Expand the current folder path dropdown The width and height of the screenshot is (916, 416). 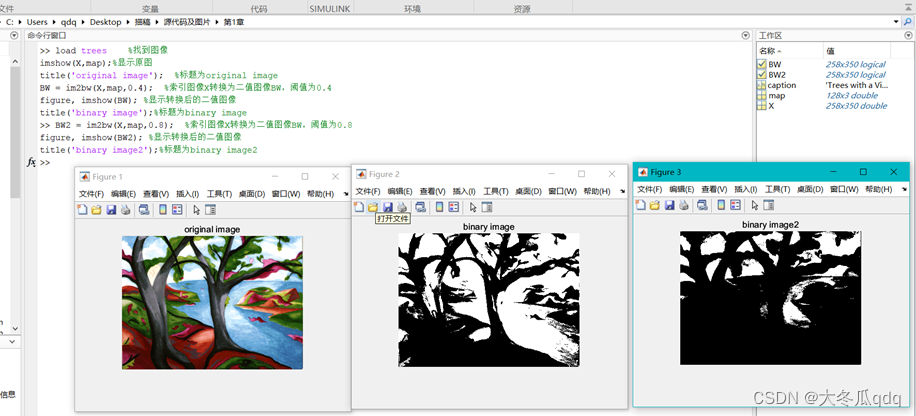coord(897,22)
